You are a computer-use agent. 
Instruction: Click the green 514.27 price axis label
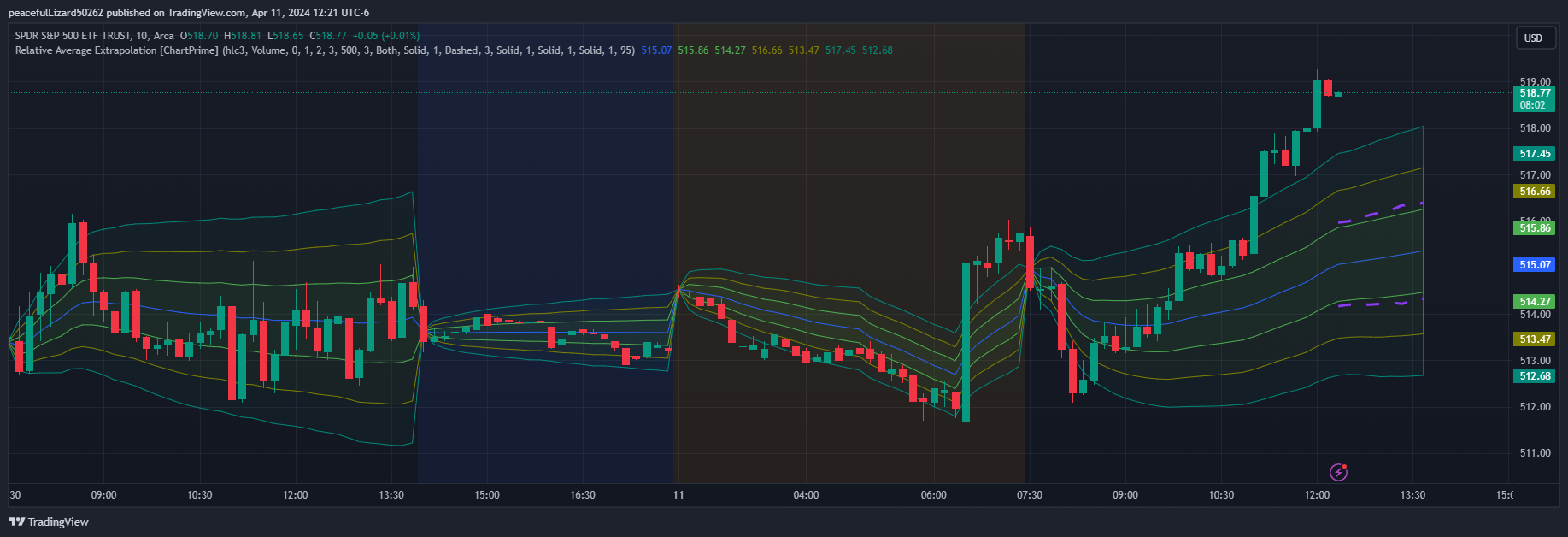click(1535, 302)
